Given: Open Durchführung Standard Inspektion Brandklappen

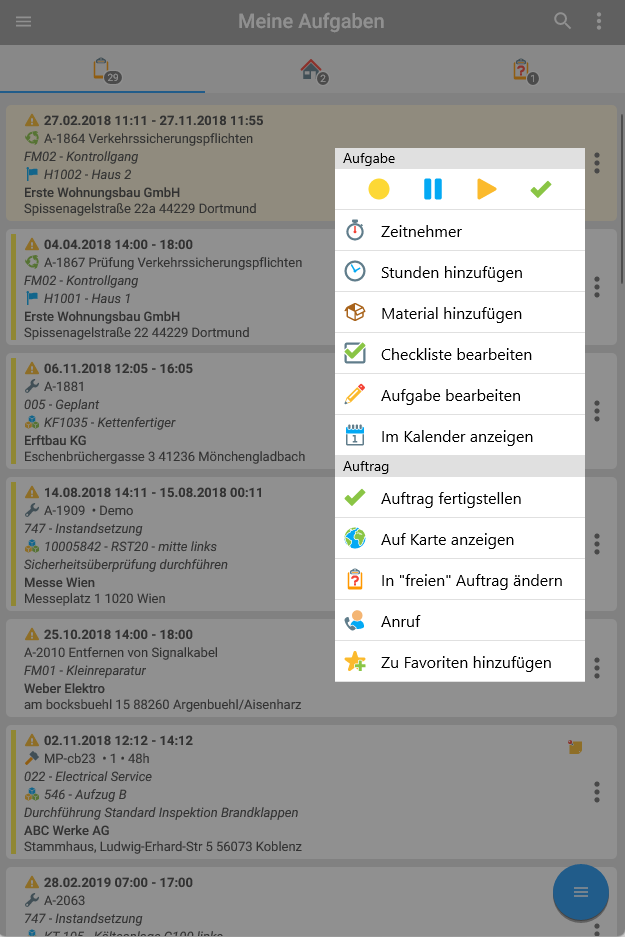Looking at the screenshot, I should [x=161, y=813].
